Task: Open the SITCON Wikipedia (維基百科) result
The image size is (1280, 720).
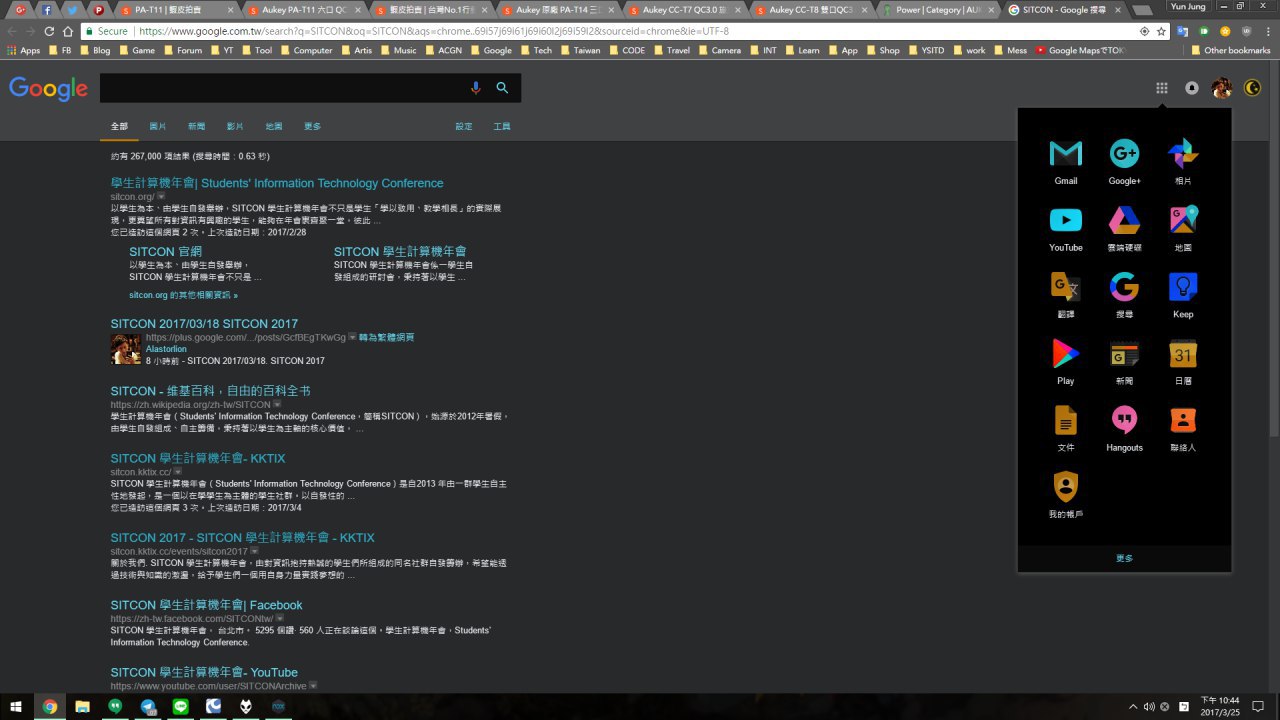Action: 211,391
